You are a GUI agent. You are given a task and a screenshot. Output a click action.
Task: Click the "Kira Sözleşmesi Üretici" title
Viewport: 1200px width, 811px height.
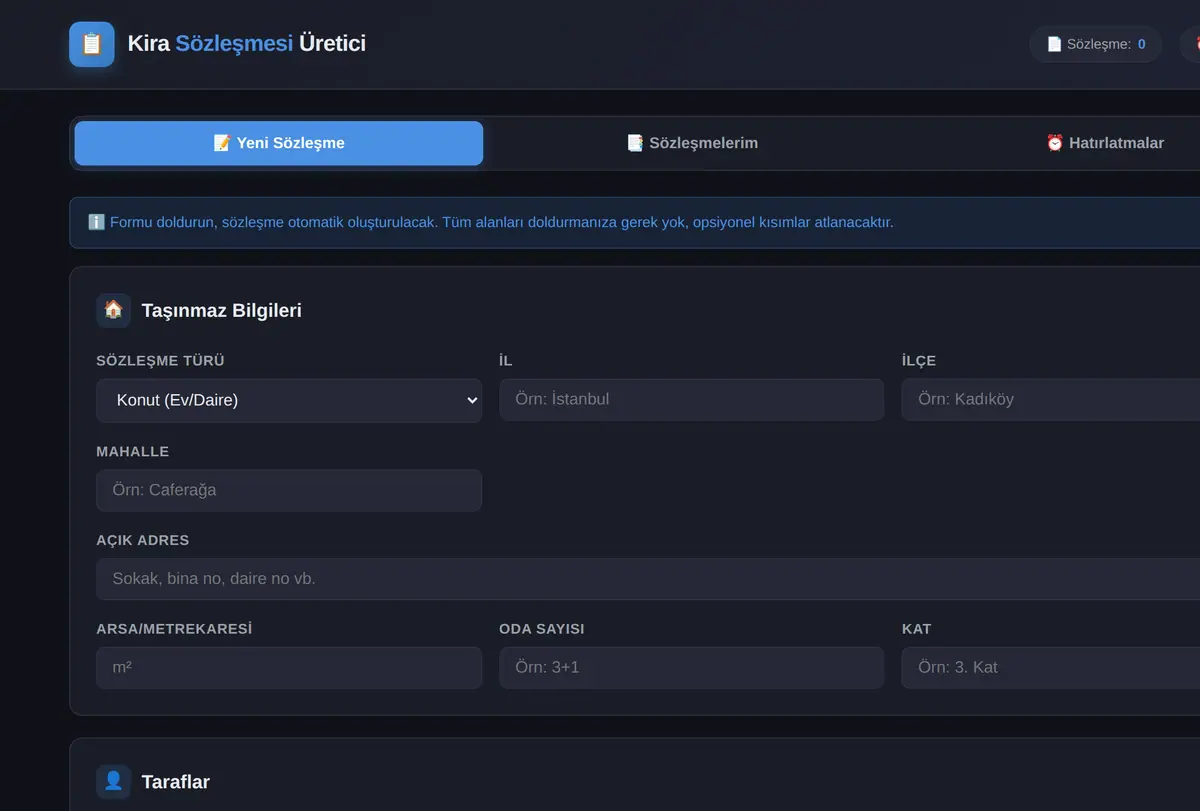tap(247, 43)
